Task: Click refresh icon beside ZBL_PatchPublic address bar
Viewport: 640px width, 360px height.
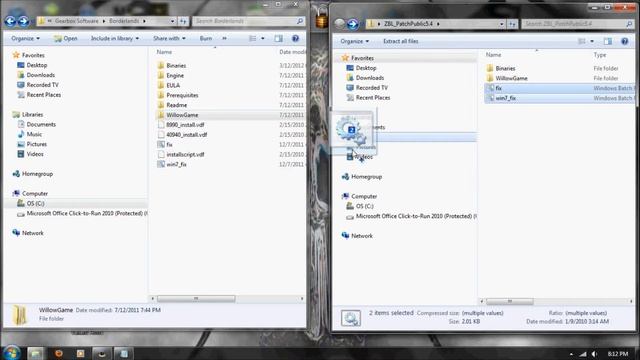Action: point(512,24)
